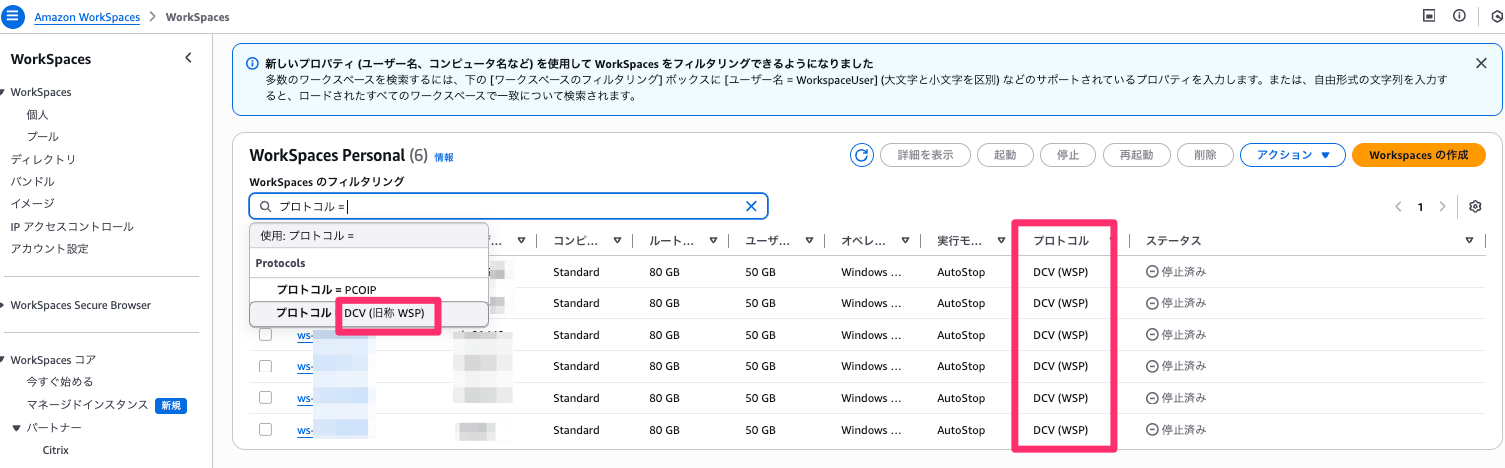
Task: Choose the 使用: プロトコル = suggestion
Action: (368, 235)
